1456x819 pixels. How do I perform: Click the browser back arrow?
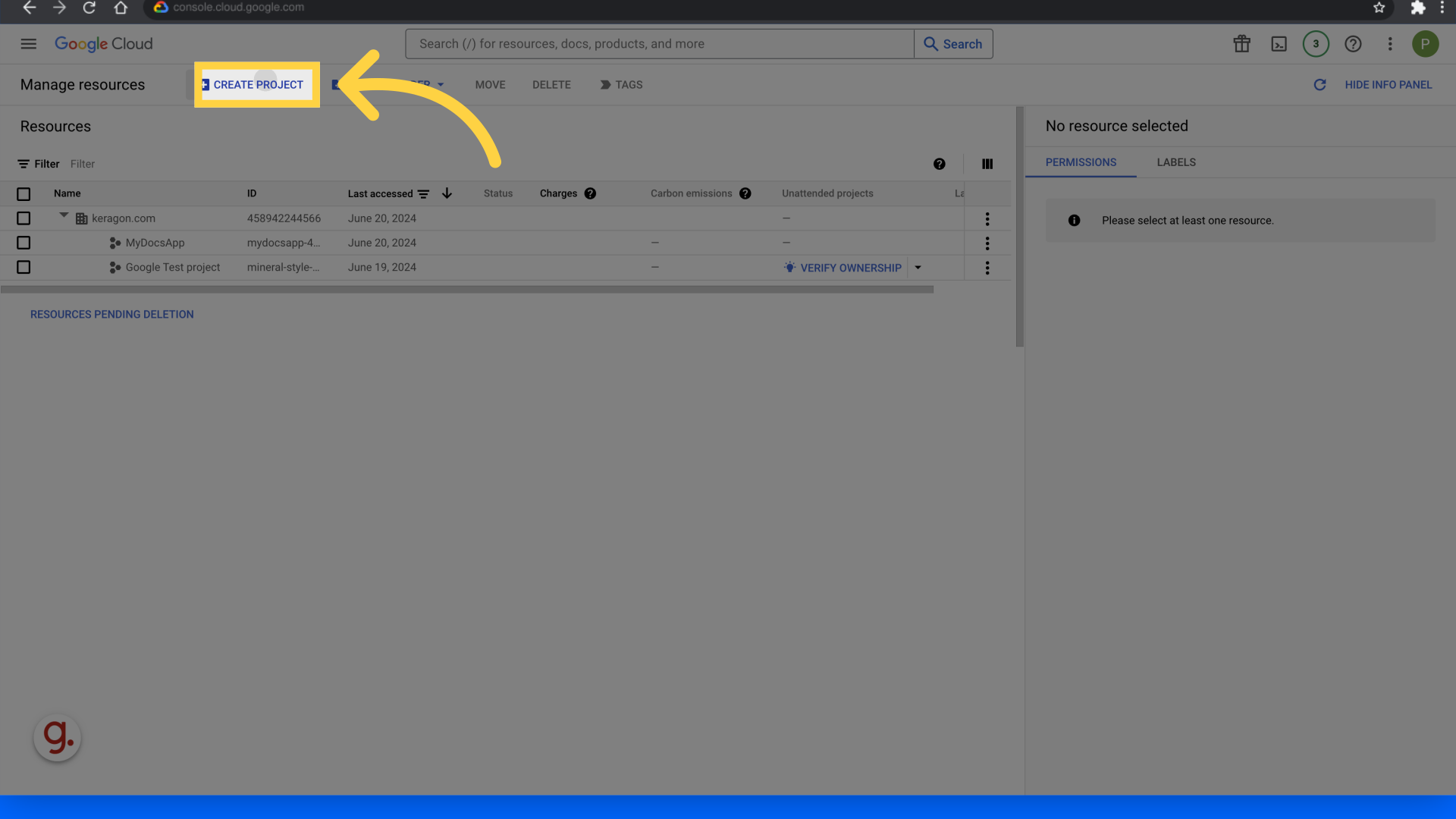[30, 8]
